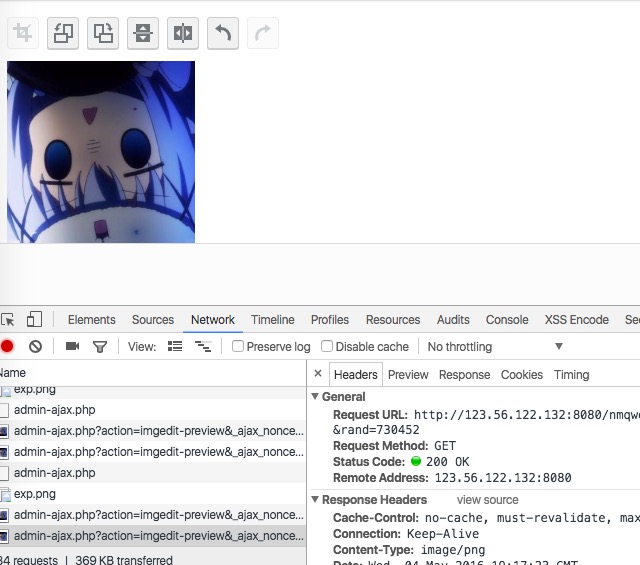Switch to the Console tab
The height and width of the screenshot is (565, 640).
pyautogui.click(x=507, y=320)
